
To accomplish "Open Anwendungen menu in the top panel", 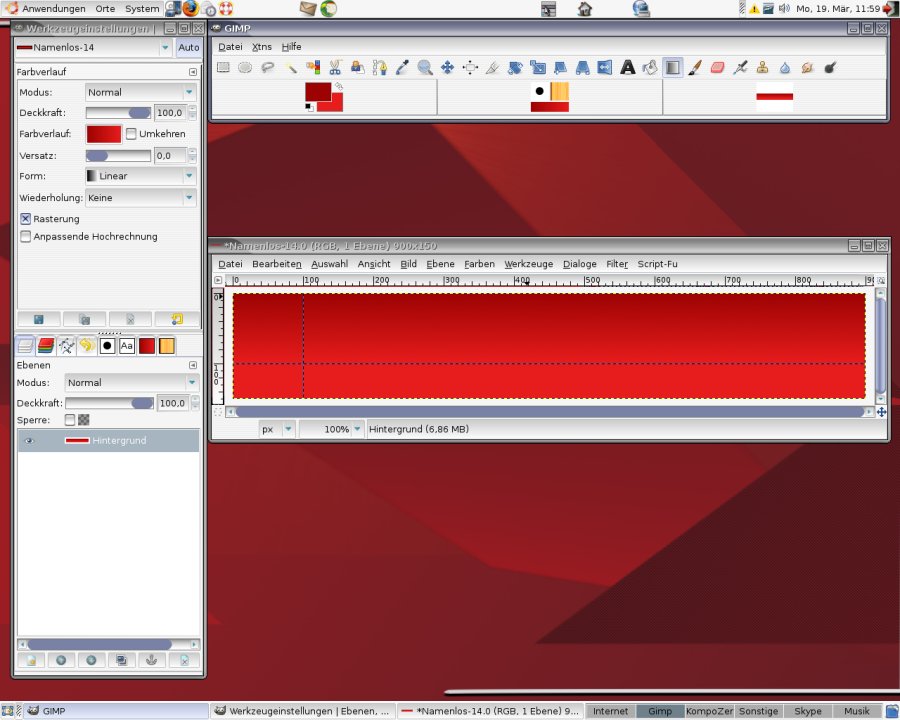I will pos(53,9).
